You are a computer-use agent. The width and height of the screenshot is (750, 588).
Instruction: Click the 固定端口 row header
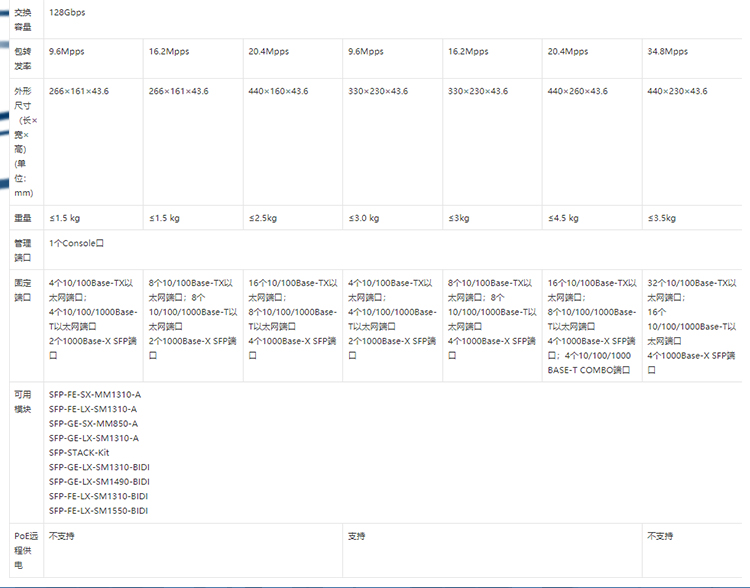pyautogui.click(x=22, y=290)
